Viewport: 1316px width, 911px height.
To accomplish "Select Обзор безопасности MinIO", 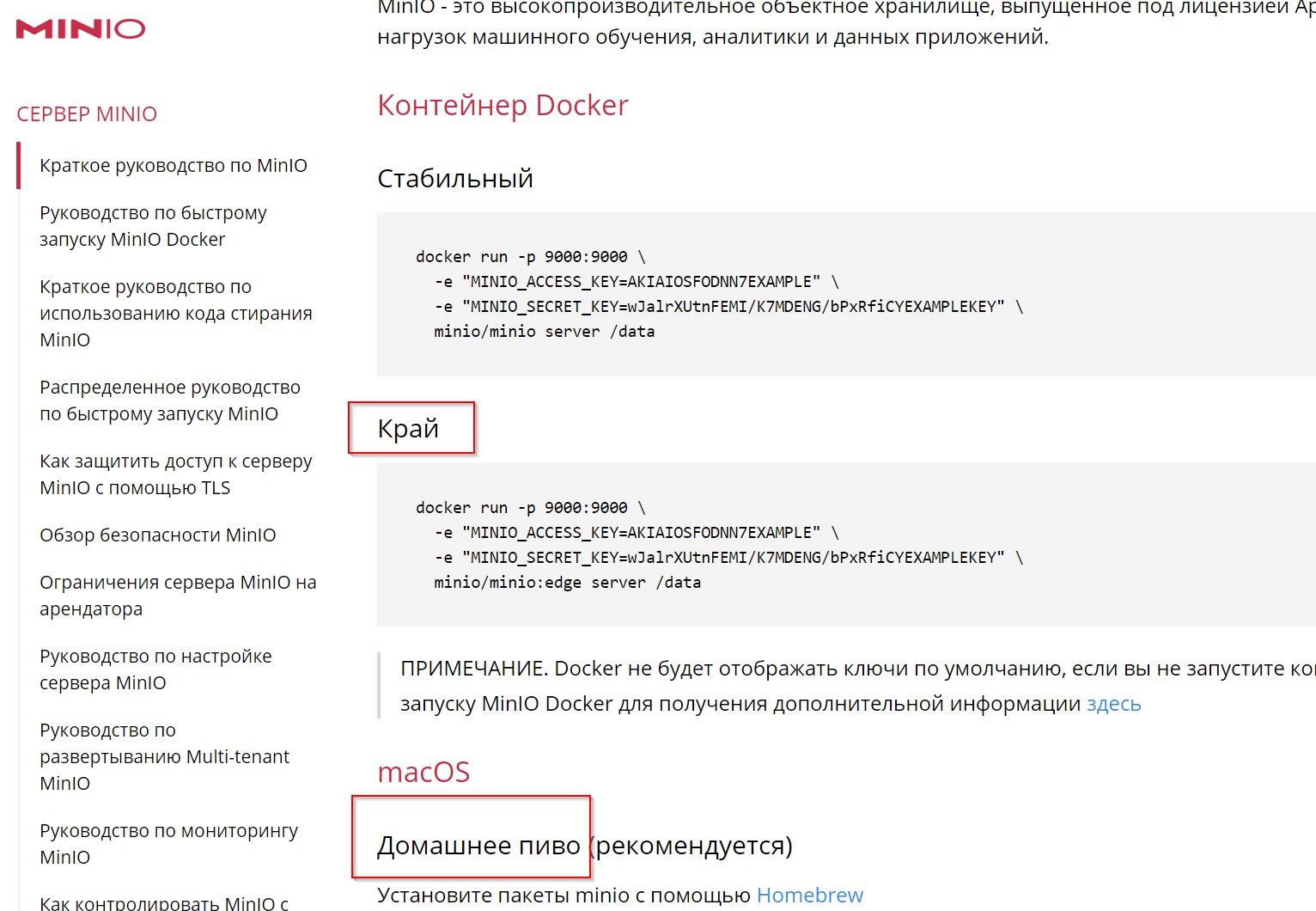I will click(x=158, y=535).
